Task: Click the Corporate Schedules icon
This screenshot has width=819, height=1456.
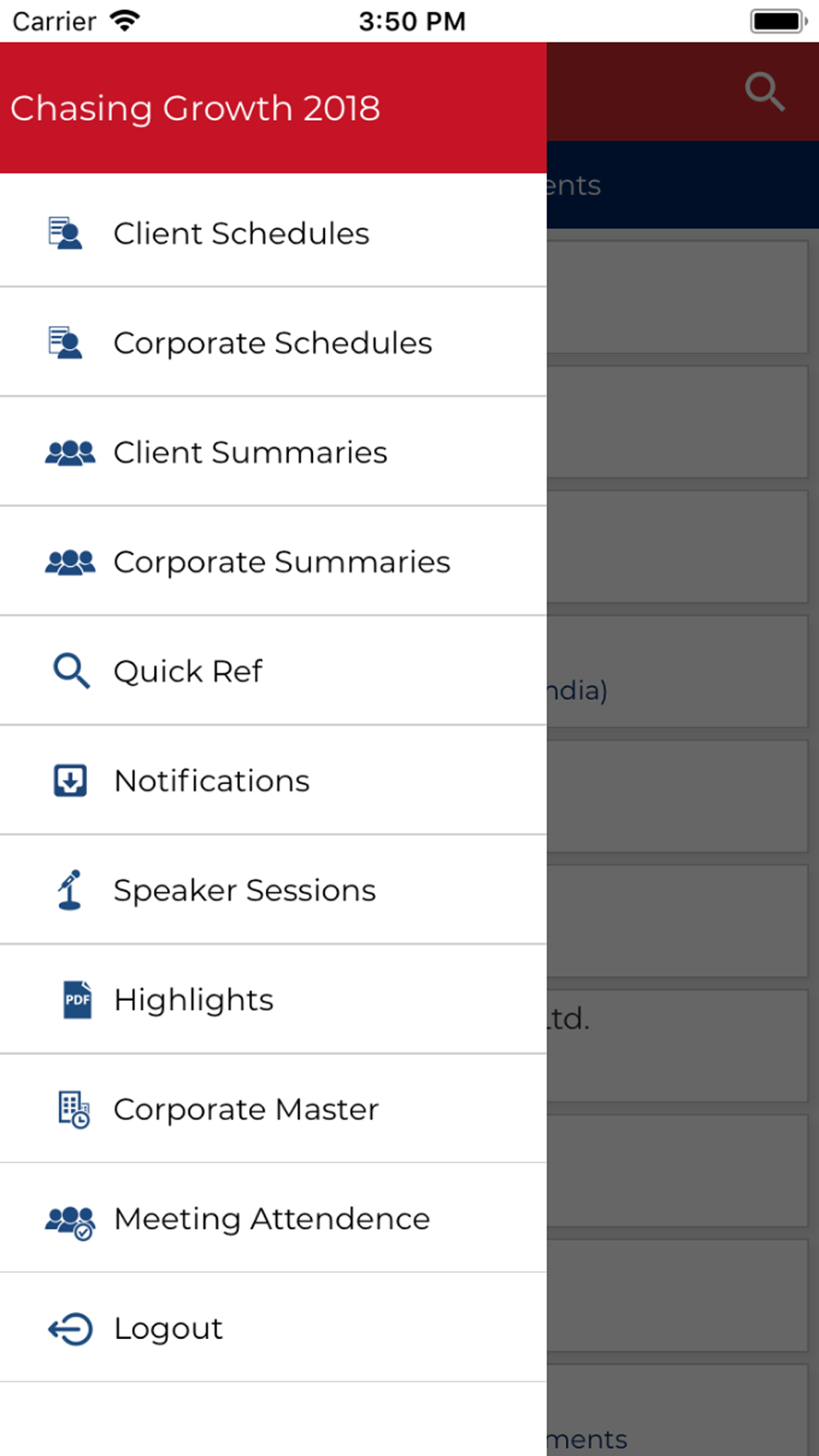Action: (x=66, y=343)
